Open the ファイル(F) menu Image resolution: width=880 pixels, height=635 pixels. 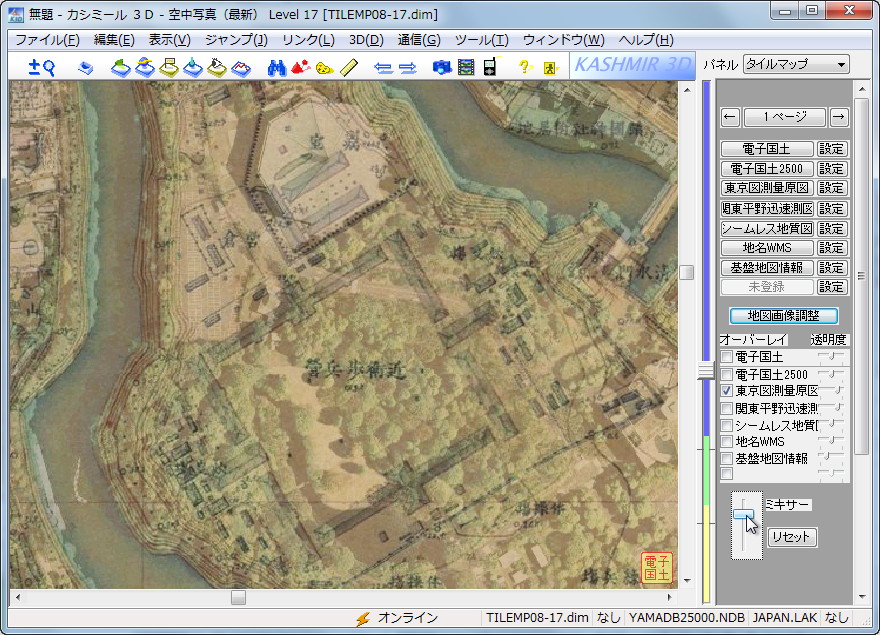[x=47, y=40]
